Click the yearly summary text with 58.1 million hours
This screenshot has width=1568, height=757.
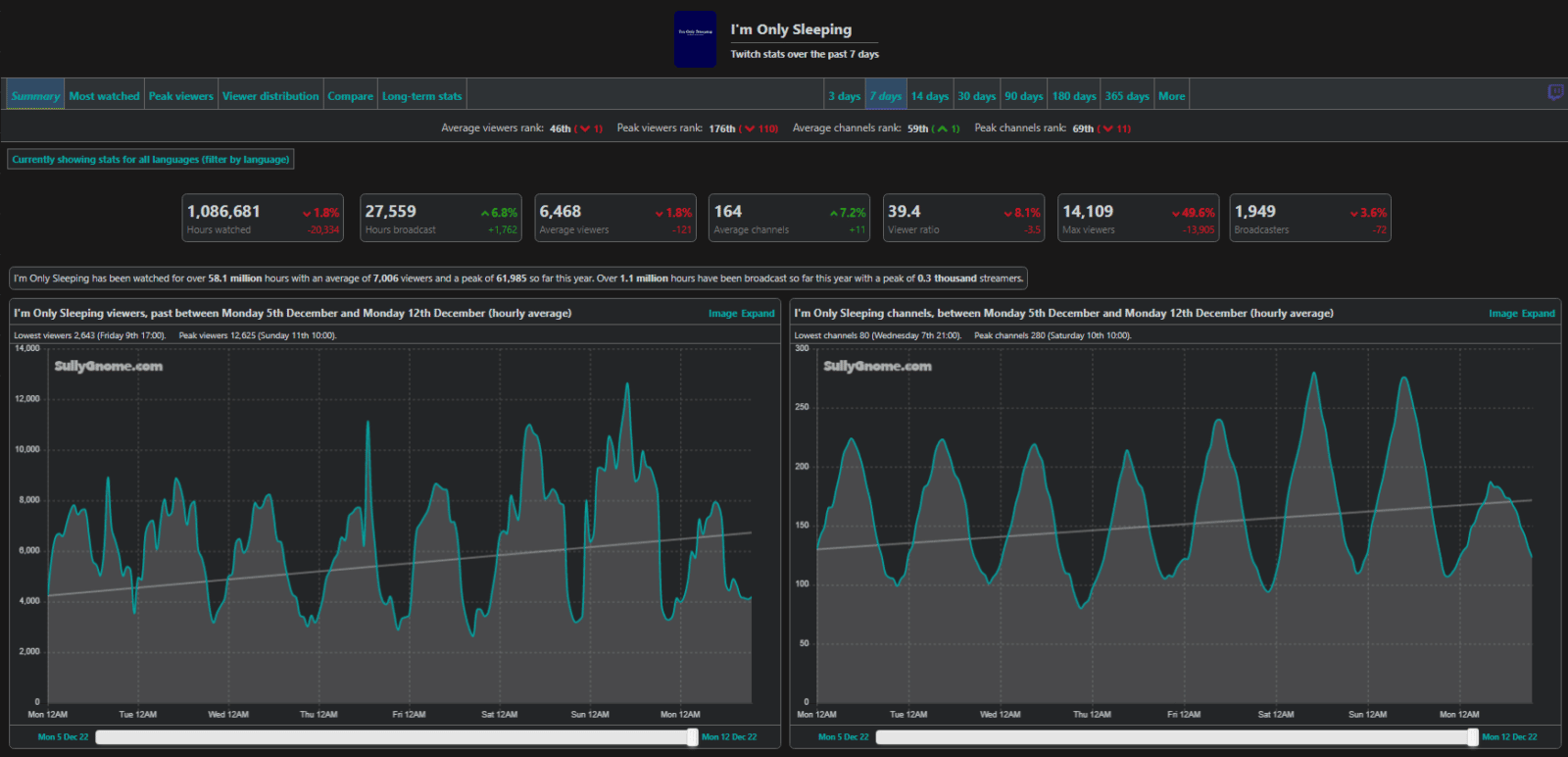[518, 278]
